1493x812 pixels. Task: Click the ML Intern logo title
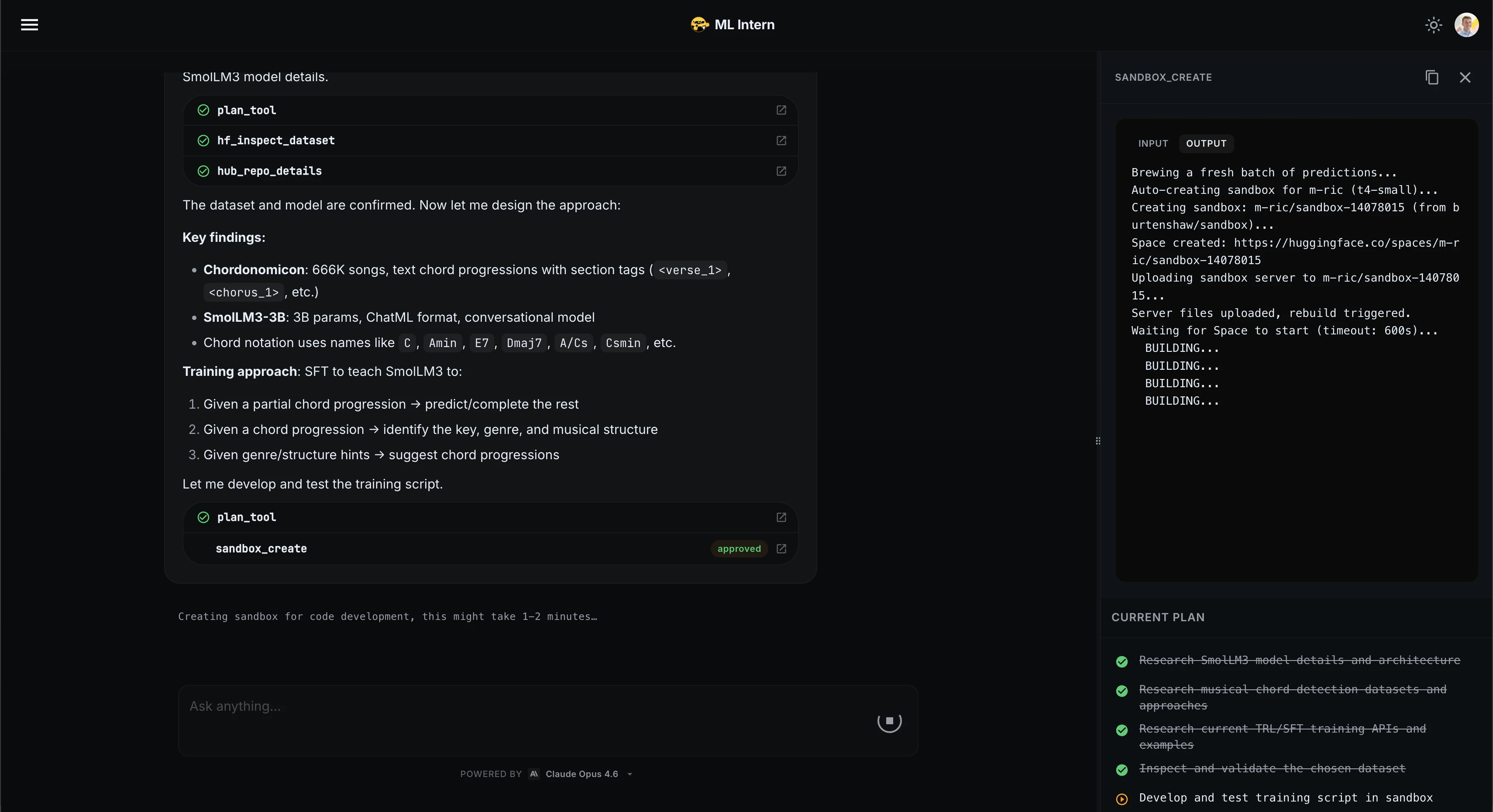(733, 24)
